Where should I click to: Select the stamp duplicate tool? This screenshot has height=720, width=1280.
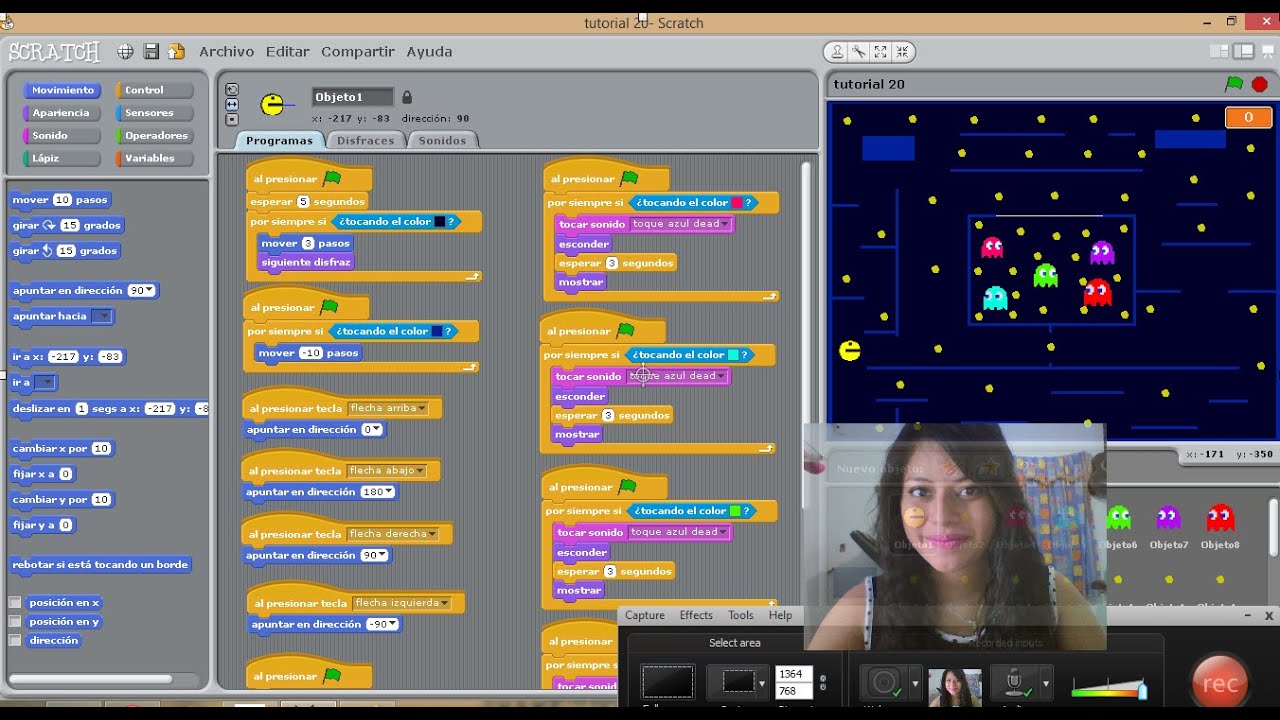(x=837, y=52)
